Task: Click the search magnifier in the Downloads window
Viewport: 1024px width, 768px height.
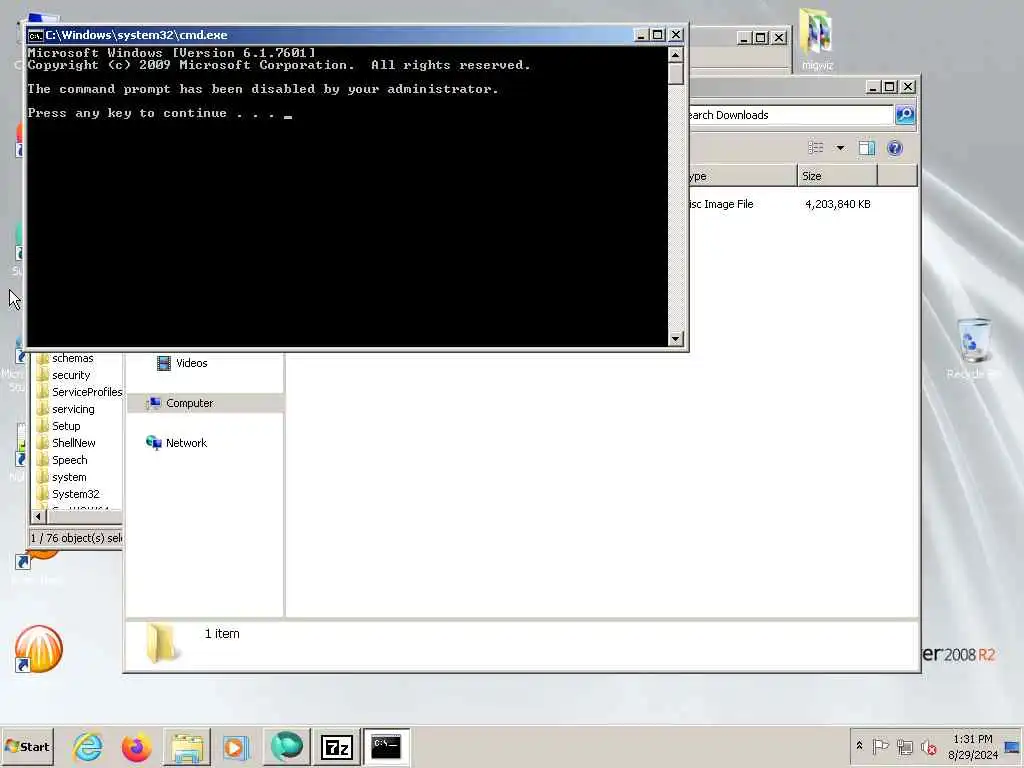Action: pos(904,115)
